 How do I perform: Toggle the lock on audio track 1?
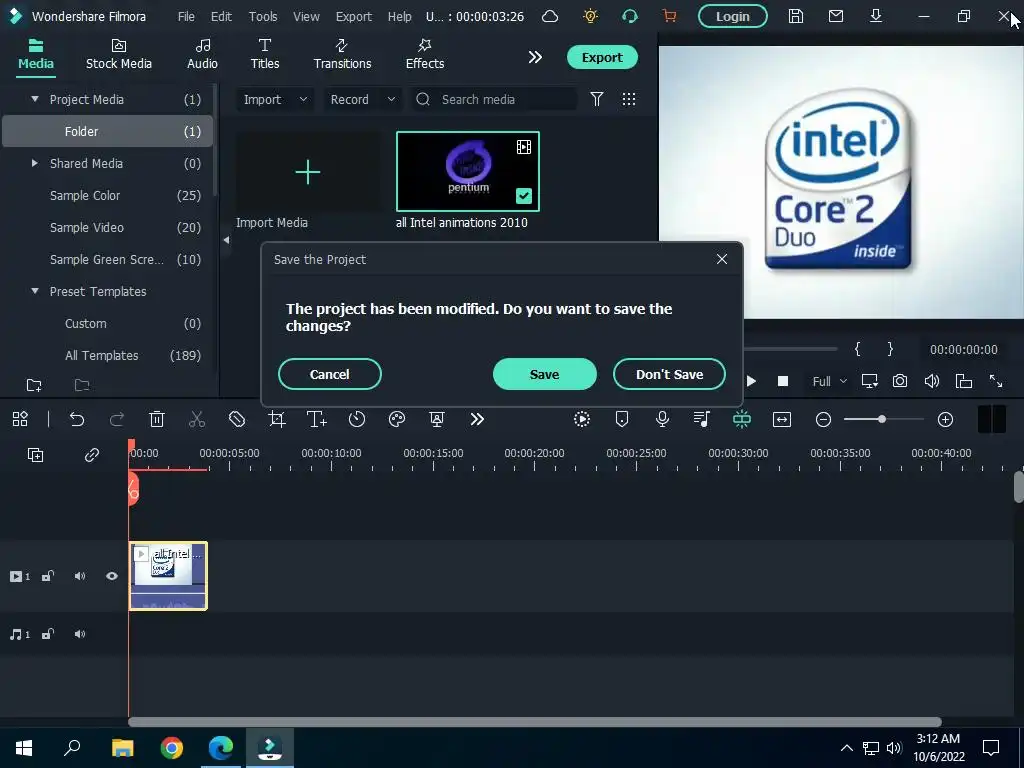(x=48, y=634)
